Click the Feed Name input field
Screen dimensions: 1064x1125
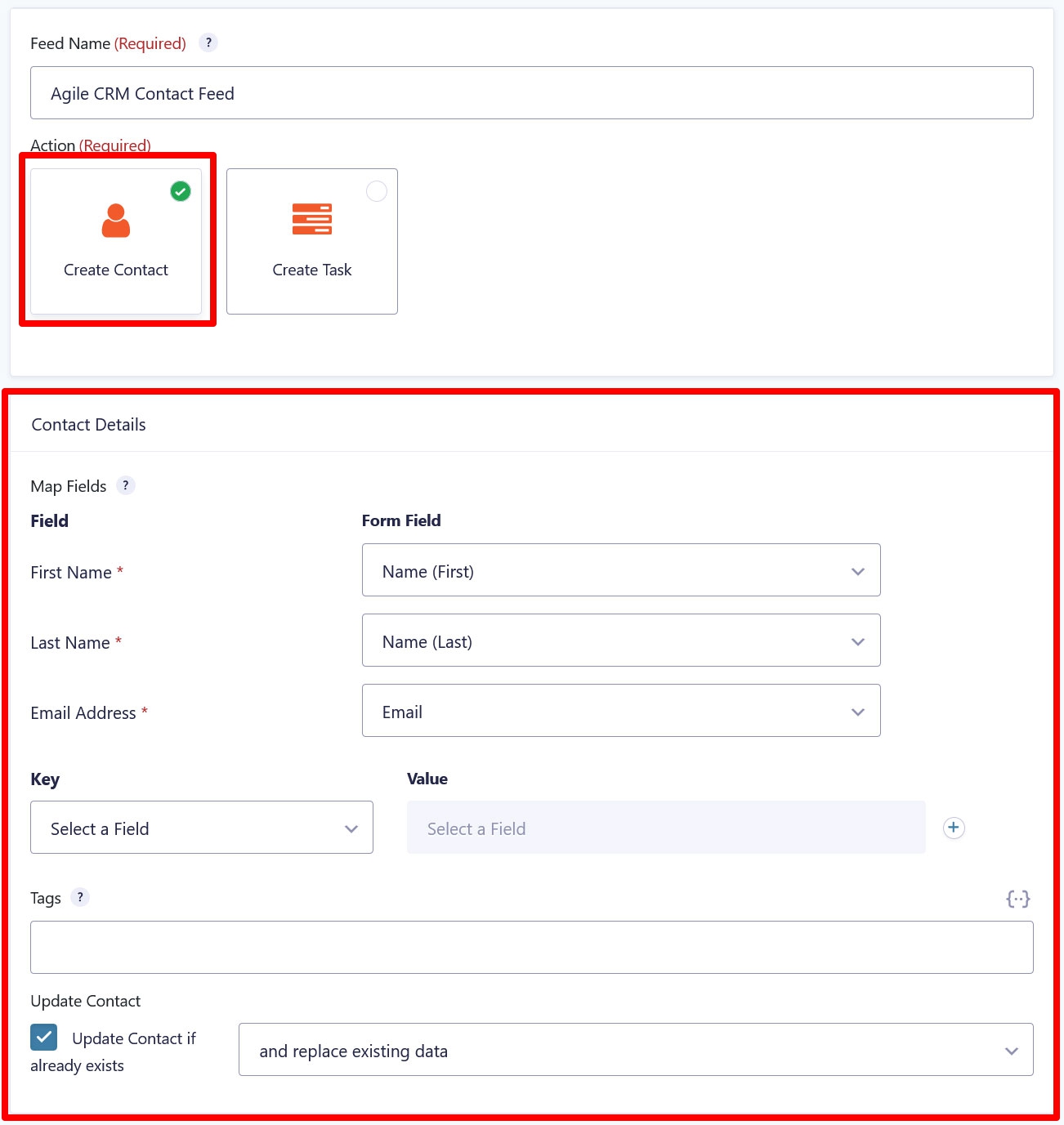click(x=532, y=93)
